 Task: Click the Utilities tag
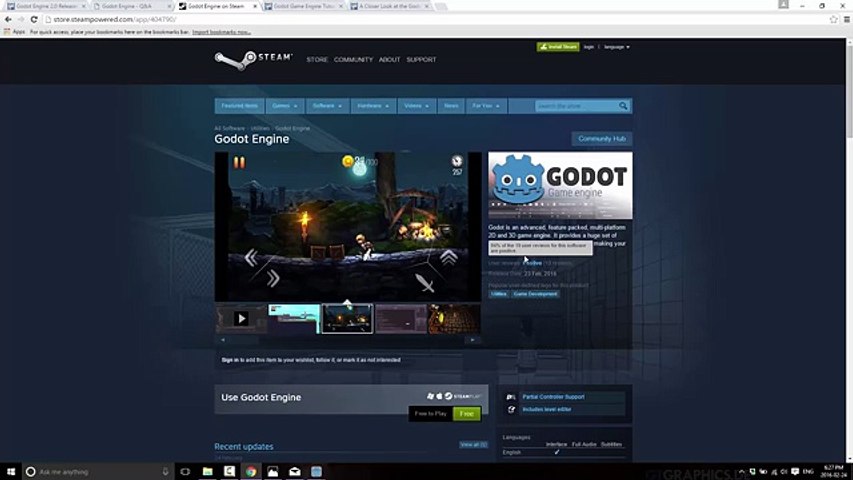[498, 294]
